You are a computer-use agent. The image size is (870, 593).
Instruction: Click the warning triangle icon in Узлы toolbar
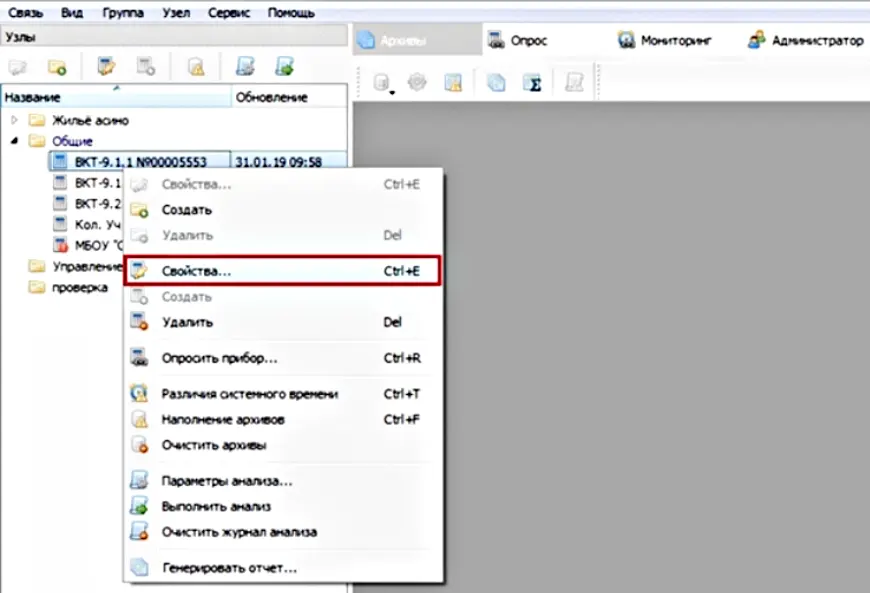(196, 67)
